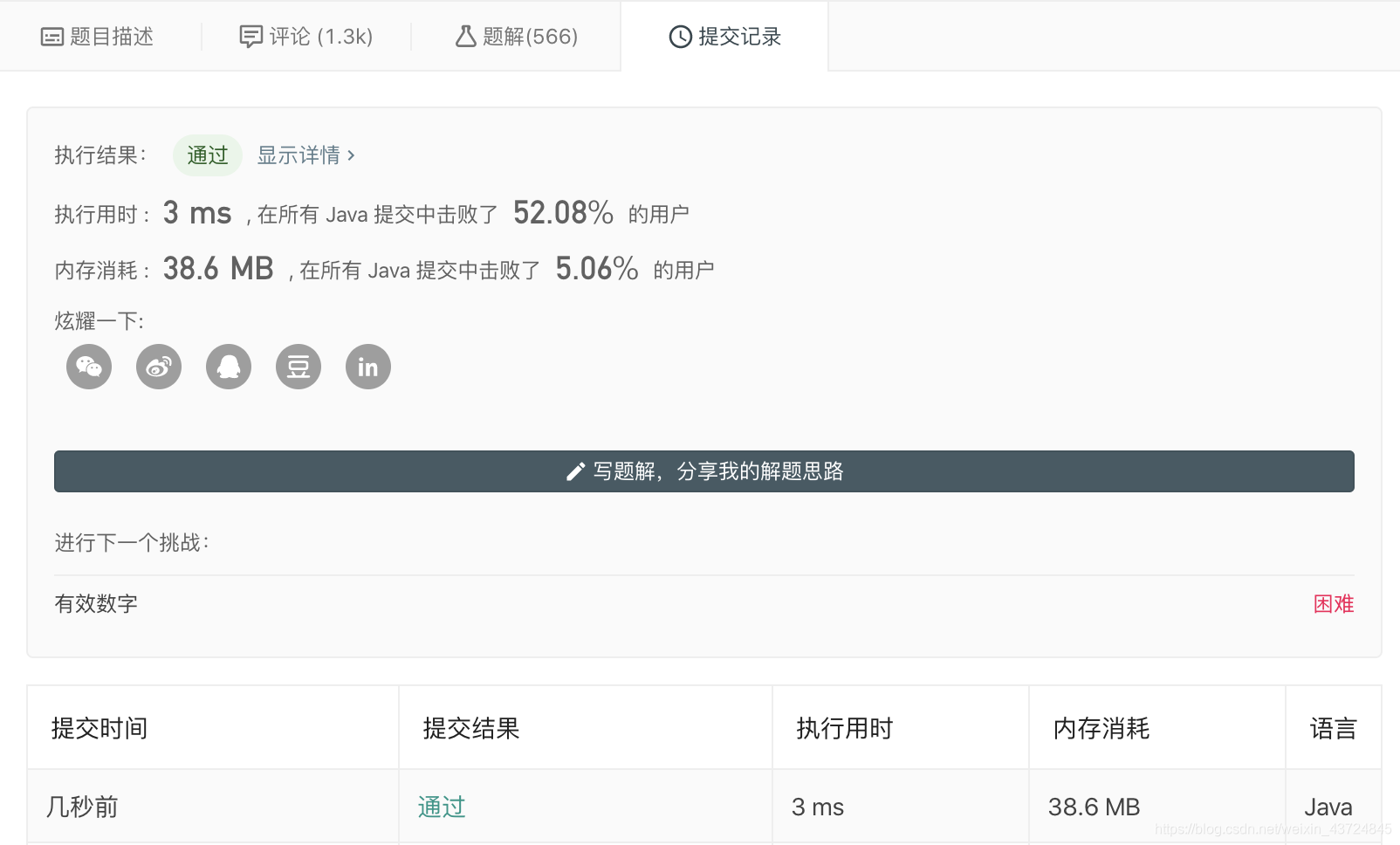1400x845 pixels.
Task: Share result via the LinkedIn icon
Action: click(367, 367)
